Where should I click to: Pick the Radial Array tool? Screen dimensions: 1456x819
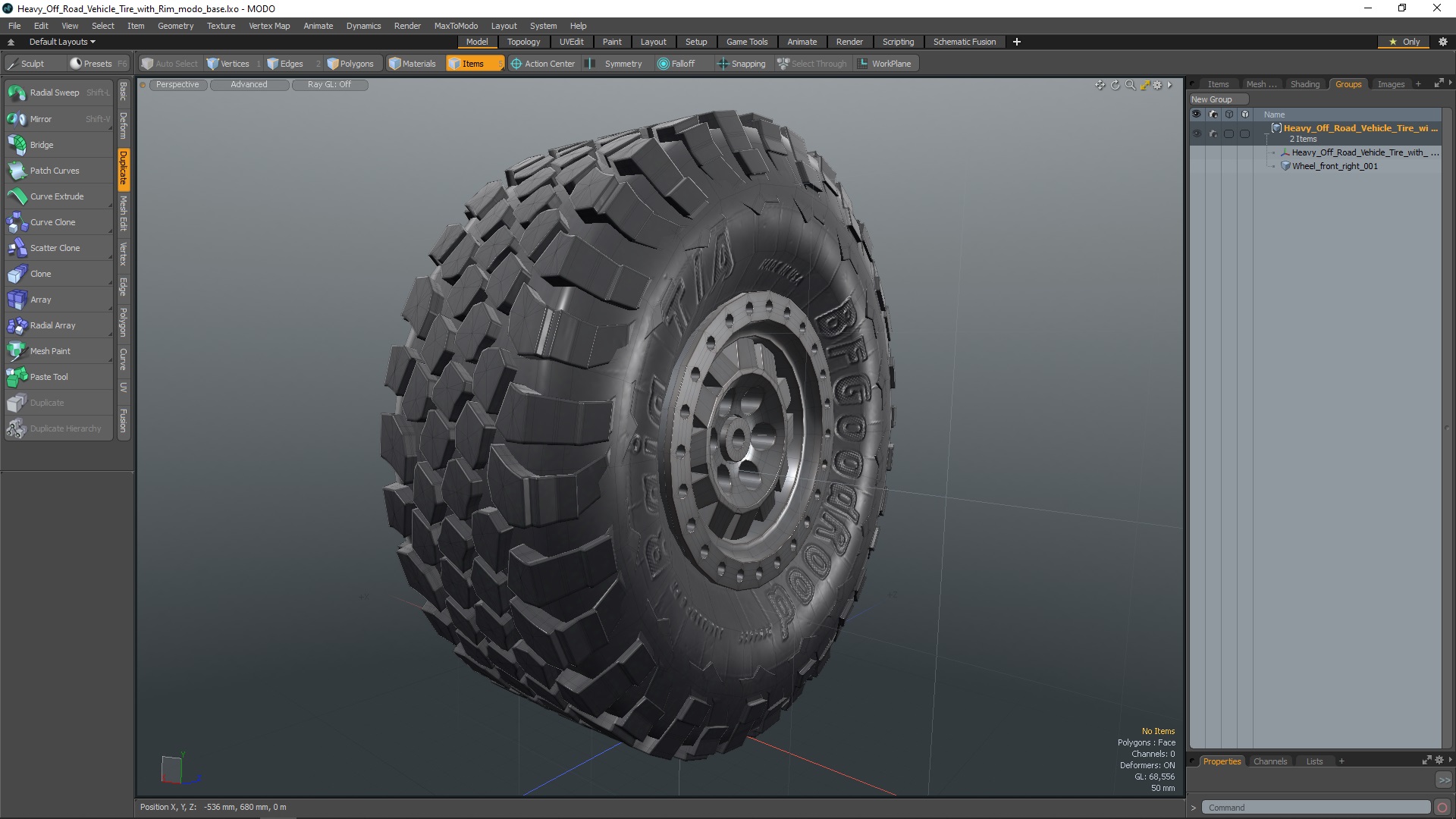[52, 325]
